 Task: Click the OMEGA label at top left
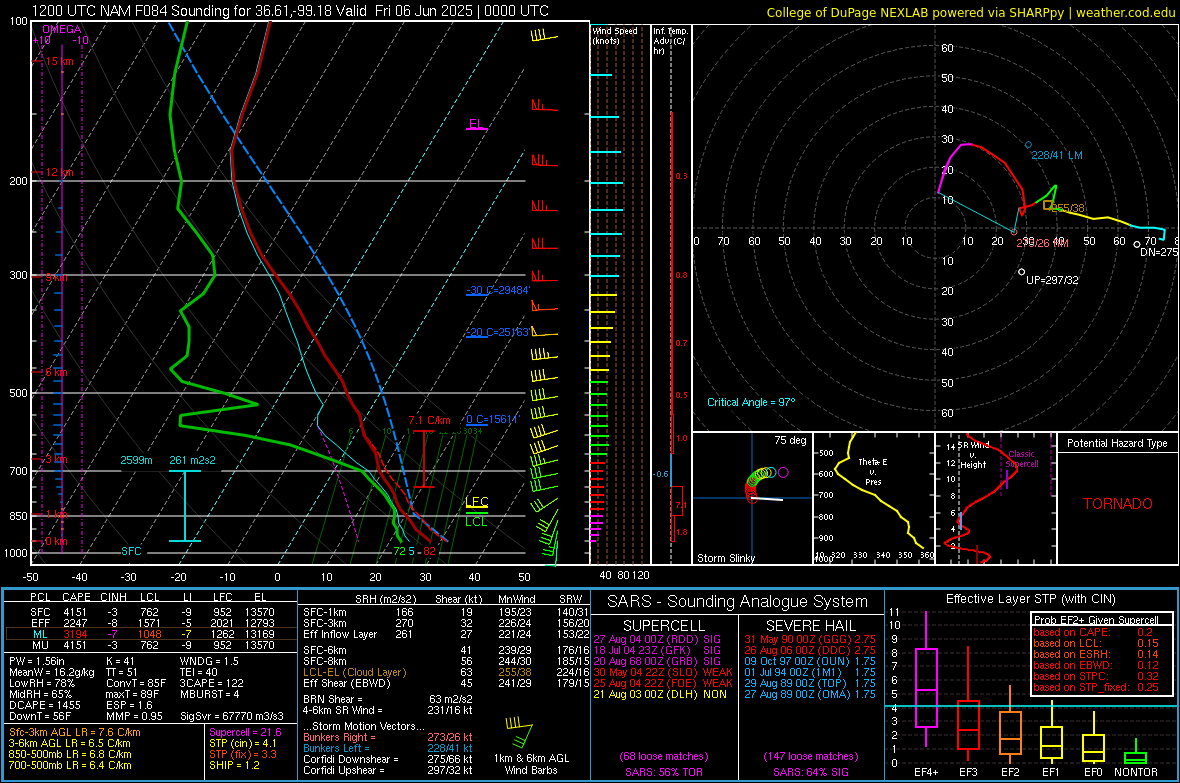tap(62, 29)
